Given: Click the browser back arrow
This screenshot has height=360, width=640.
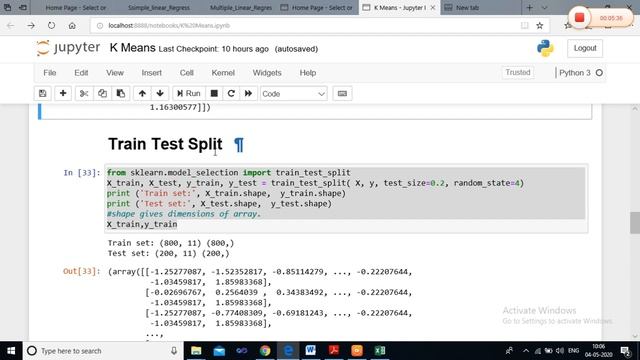Looking at the screenshot, I should click(x=11, y=25).
